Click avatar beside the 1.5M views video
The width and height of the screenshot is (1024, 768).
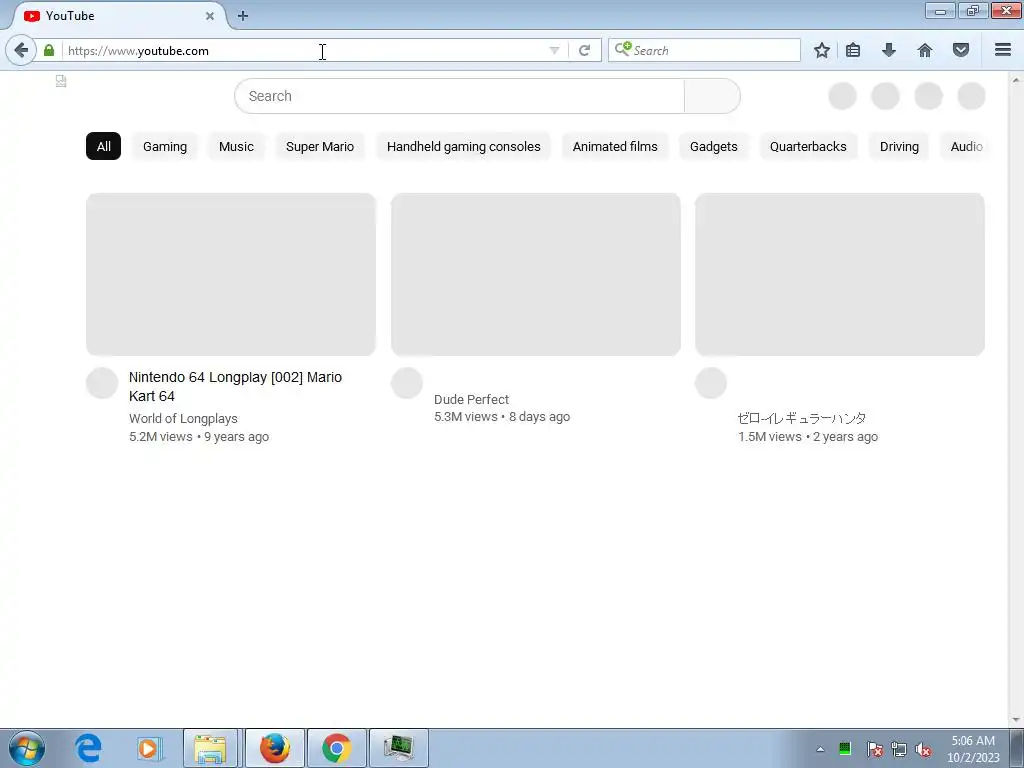pos(711,383)
